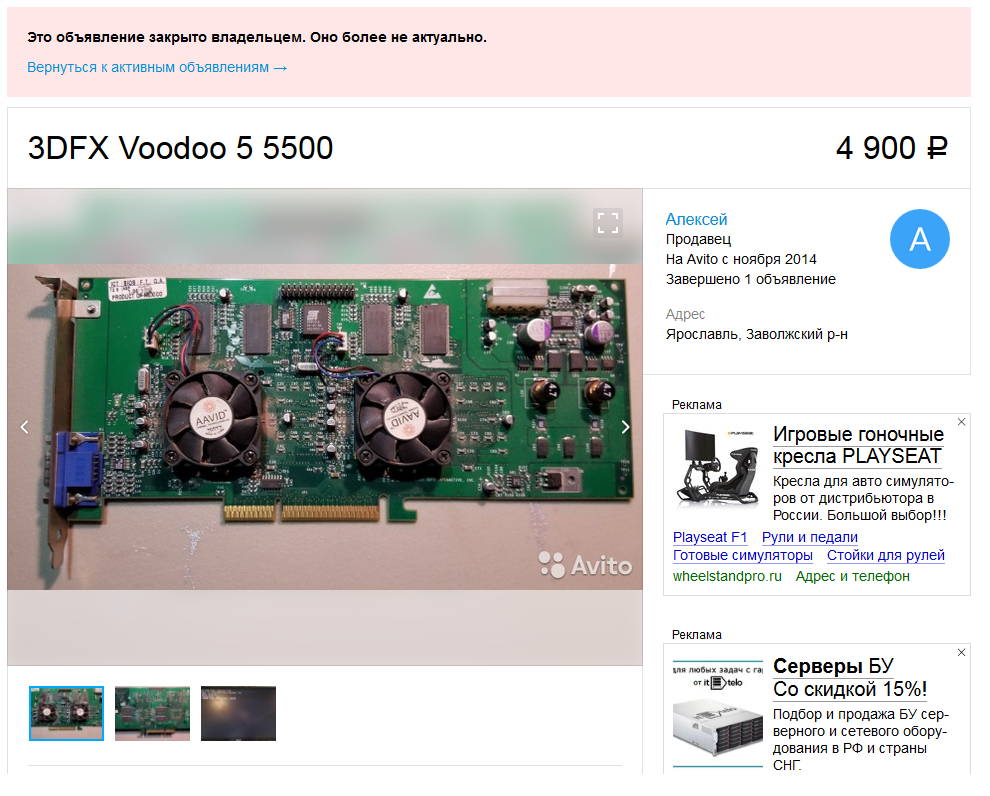Open Стойки для рулей link
990x796 pixels.
coord(886,555)
